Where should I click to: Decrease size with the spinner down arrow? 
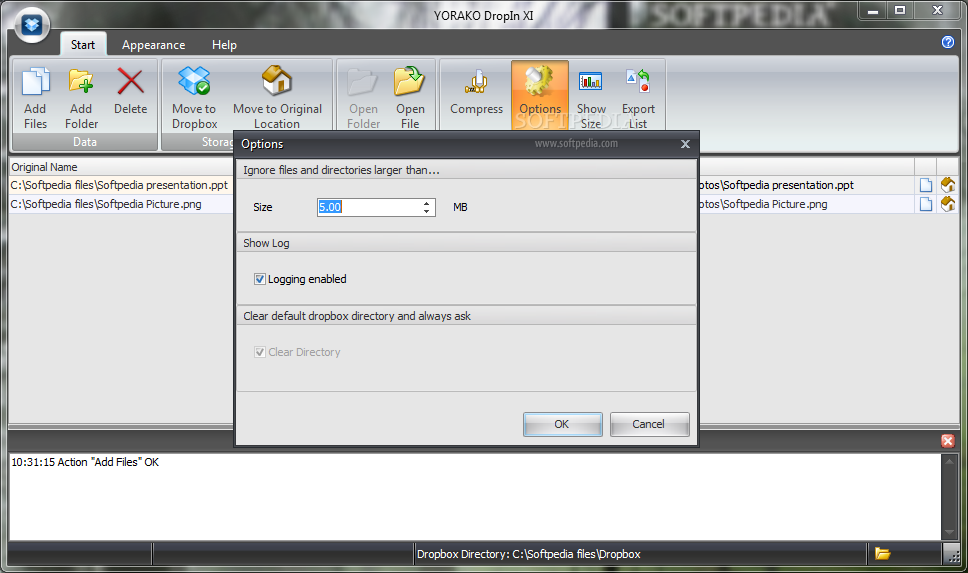[426, 211]
